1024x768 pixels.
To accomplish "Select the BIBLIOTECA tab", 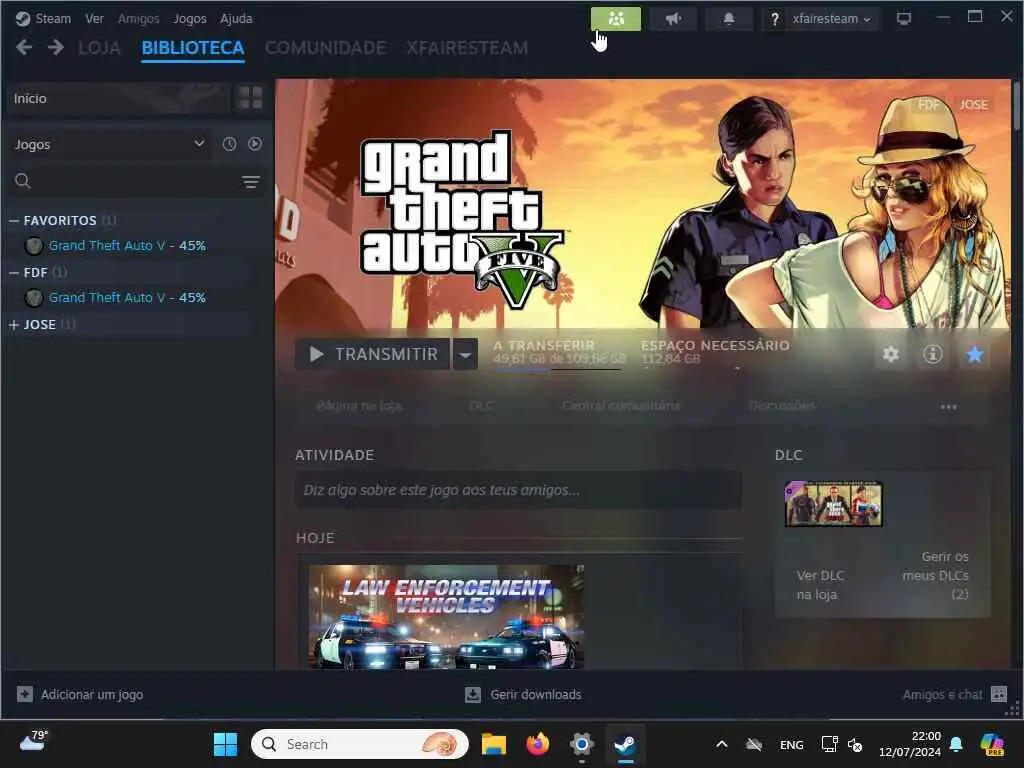I will coord(193,48).
